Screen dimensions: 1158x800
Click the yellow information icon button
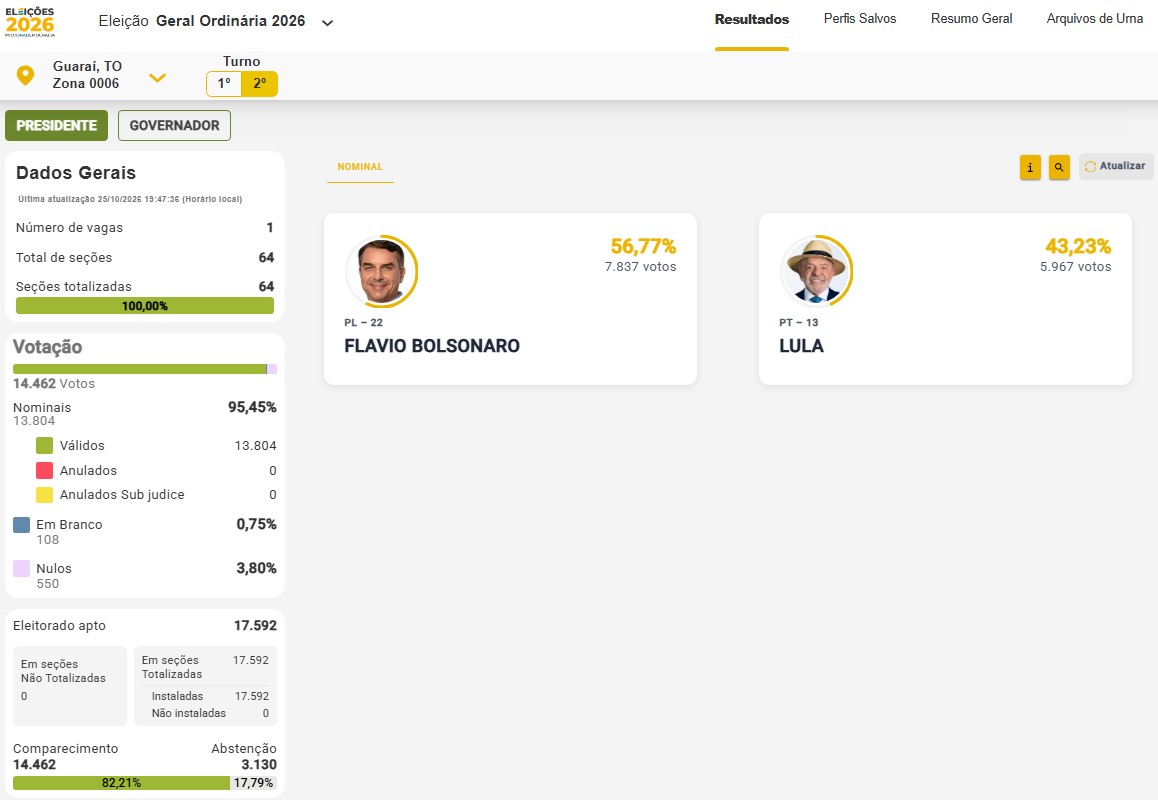(x=1030, y=168)
